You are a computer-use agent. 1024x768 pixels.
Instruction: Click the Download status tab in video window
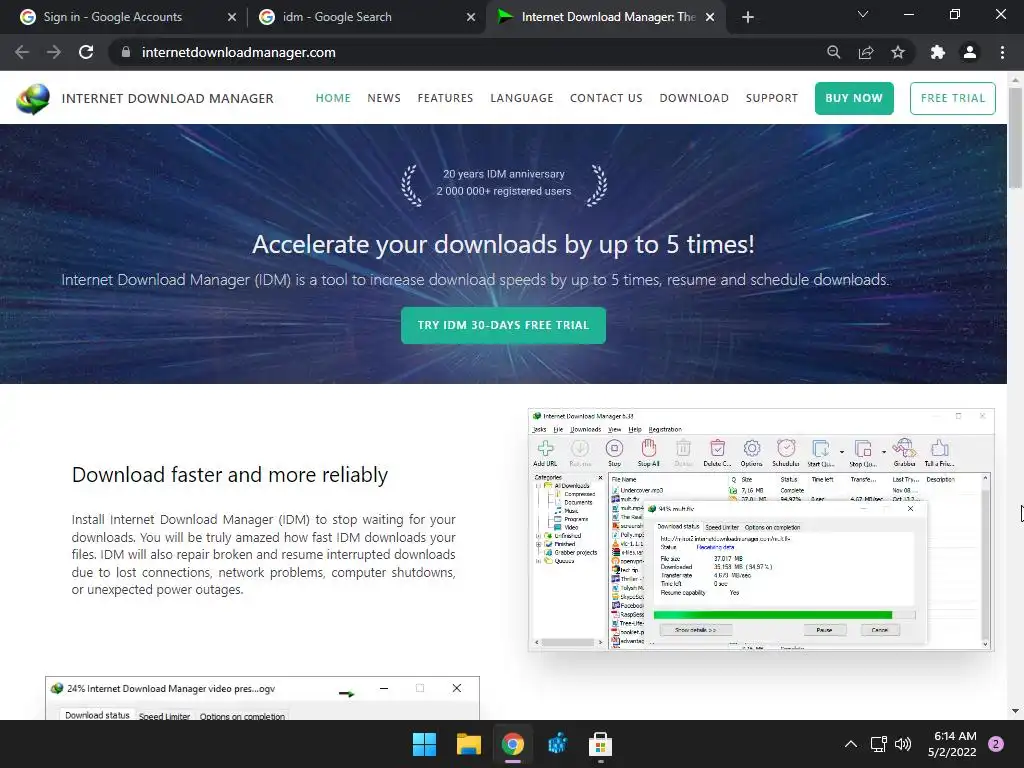[97, 715]
